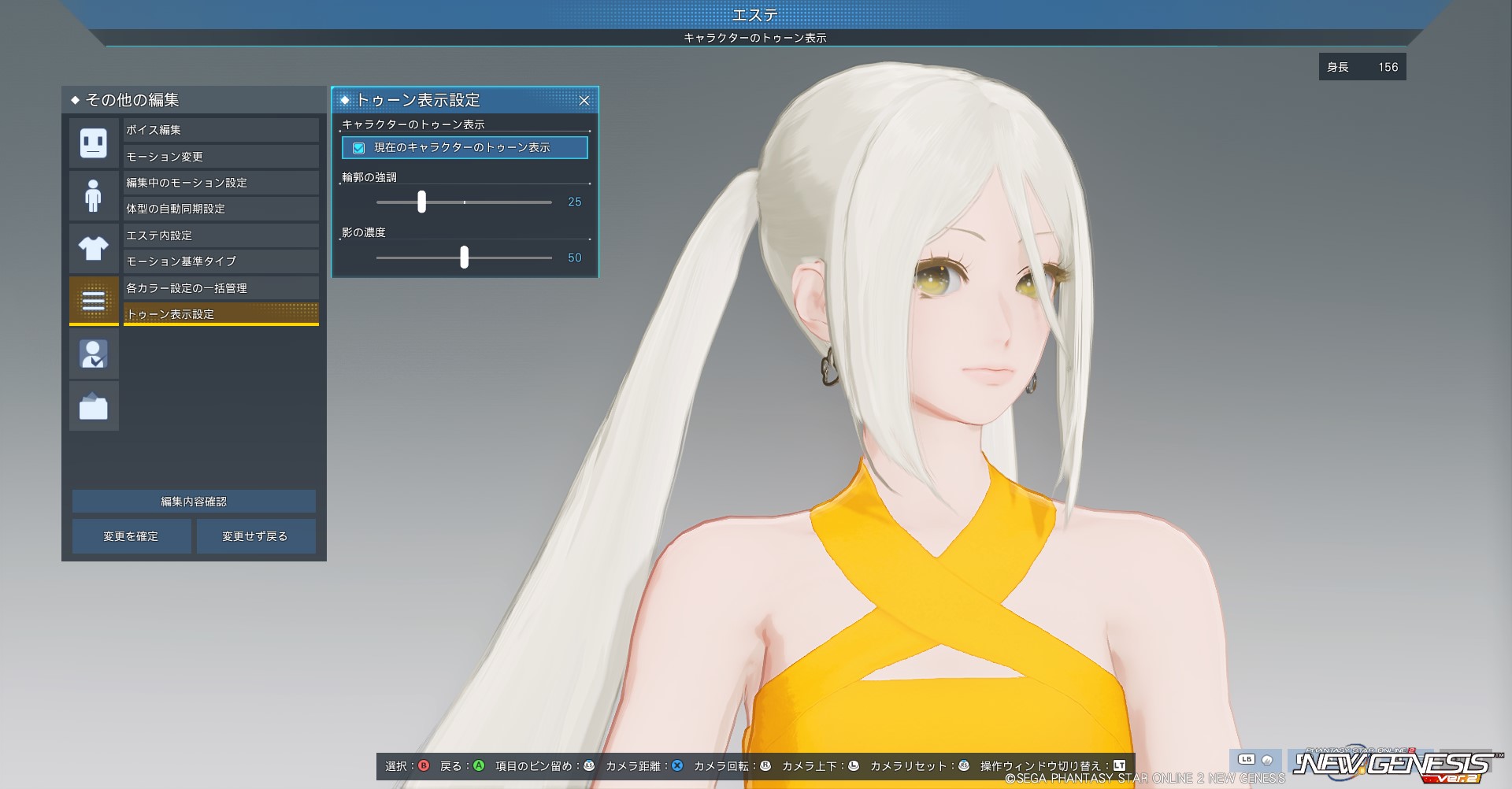The height and width of the screenshot is (789, 1512).
Task: Open the T-shirt outfit category icon
Action: 94,248
